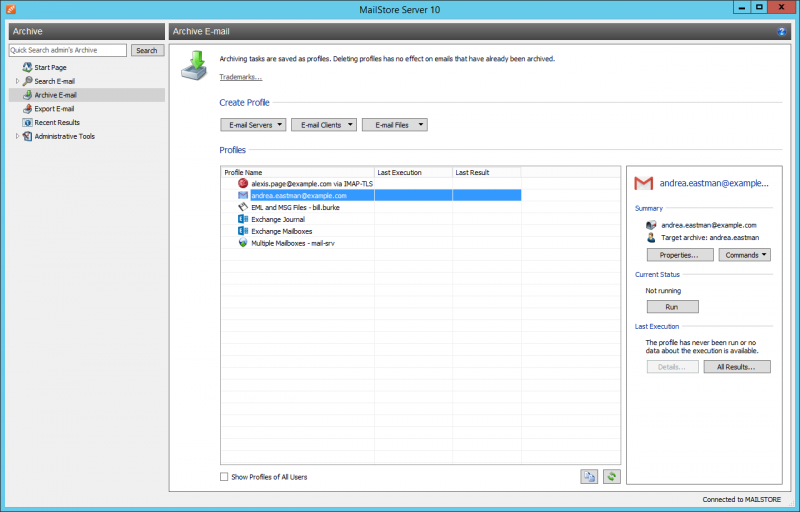Select the alexis.page IMAP-TLS profile icon

coord(243,184)
